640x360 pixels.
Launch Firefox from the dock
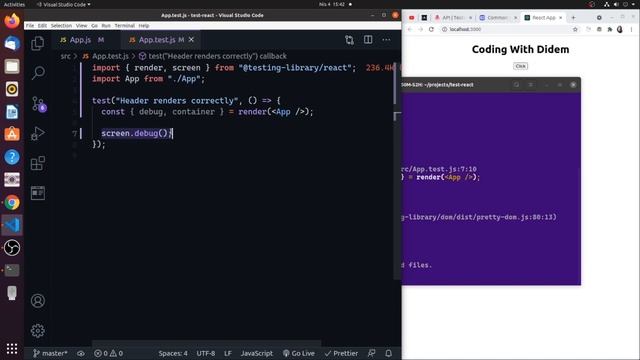click(x=12, y=20)
